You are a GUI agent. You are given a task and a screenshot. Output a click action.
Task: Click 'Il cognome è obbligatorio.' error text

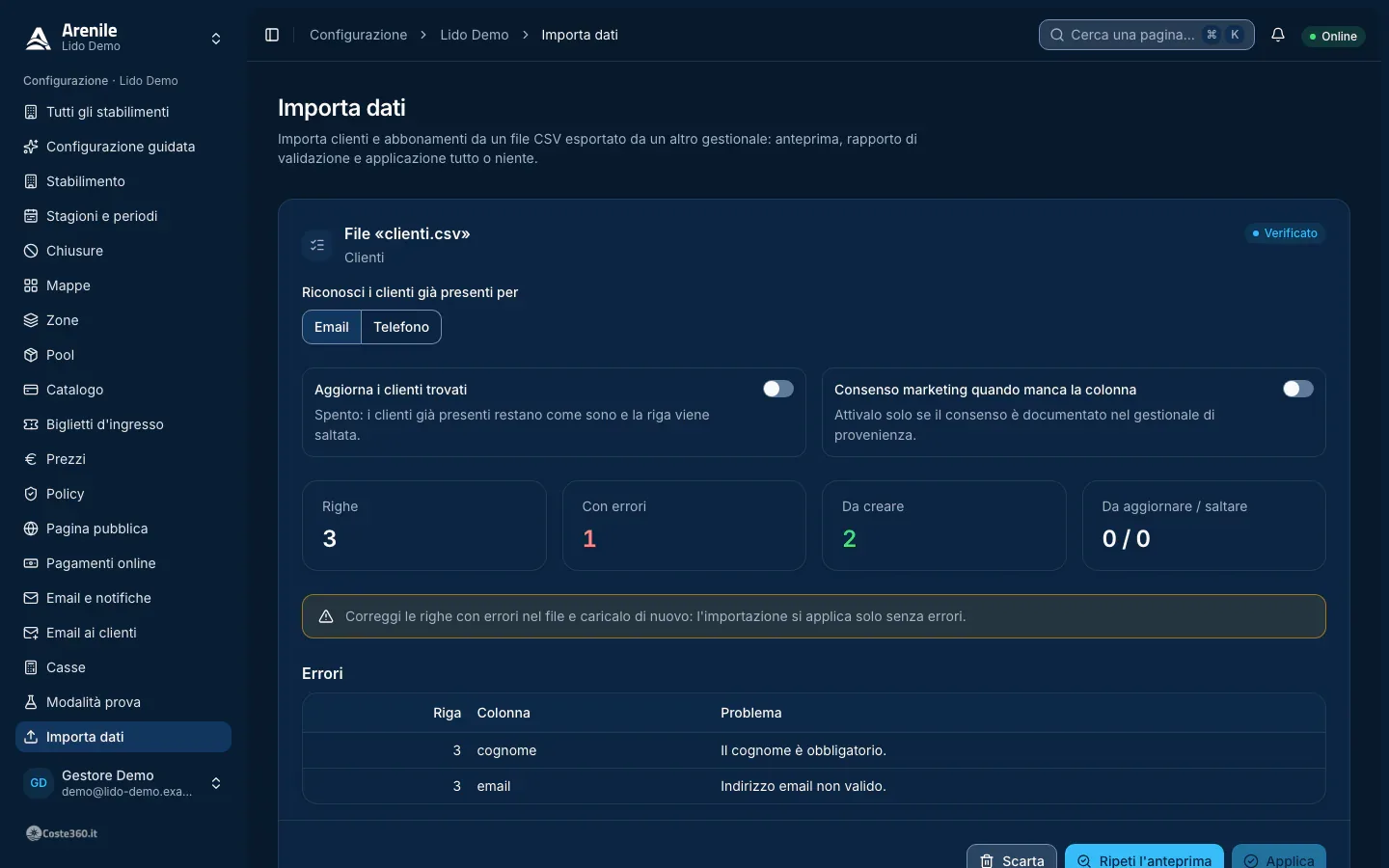tap(803, 750)
